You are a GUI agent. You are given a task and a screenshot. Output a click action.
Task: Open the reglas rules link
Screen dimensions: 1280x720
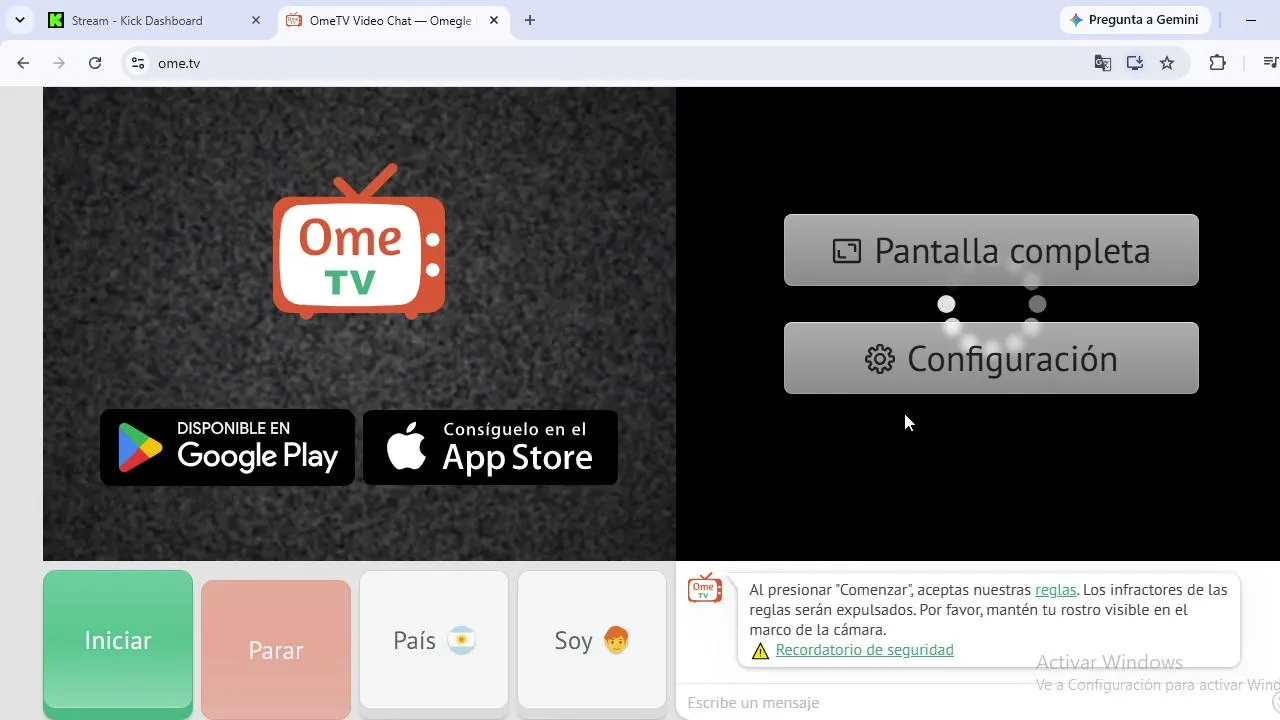coord(1056,590)
